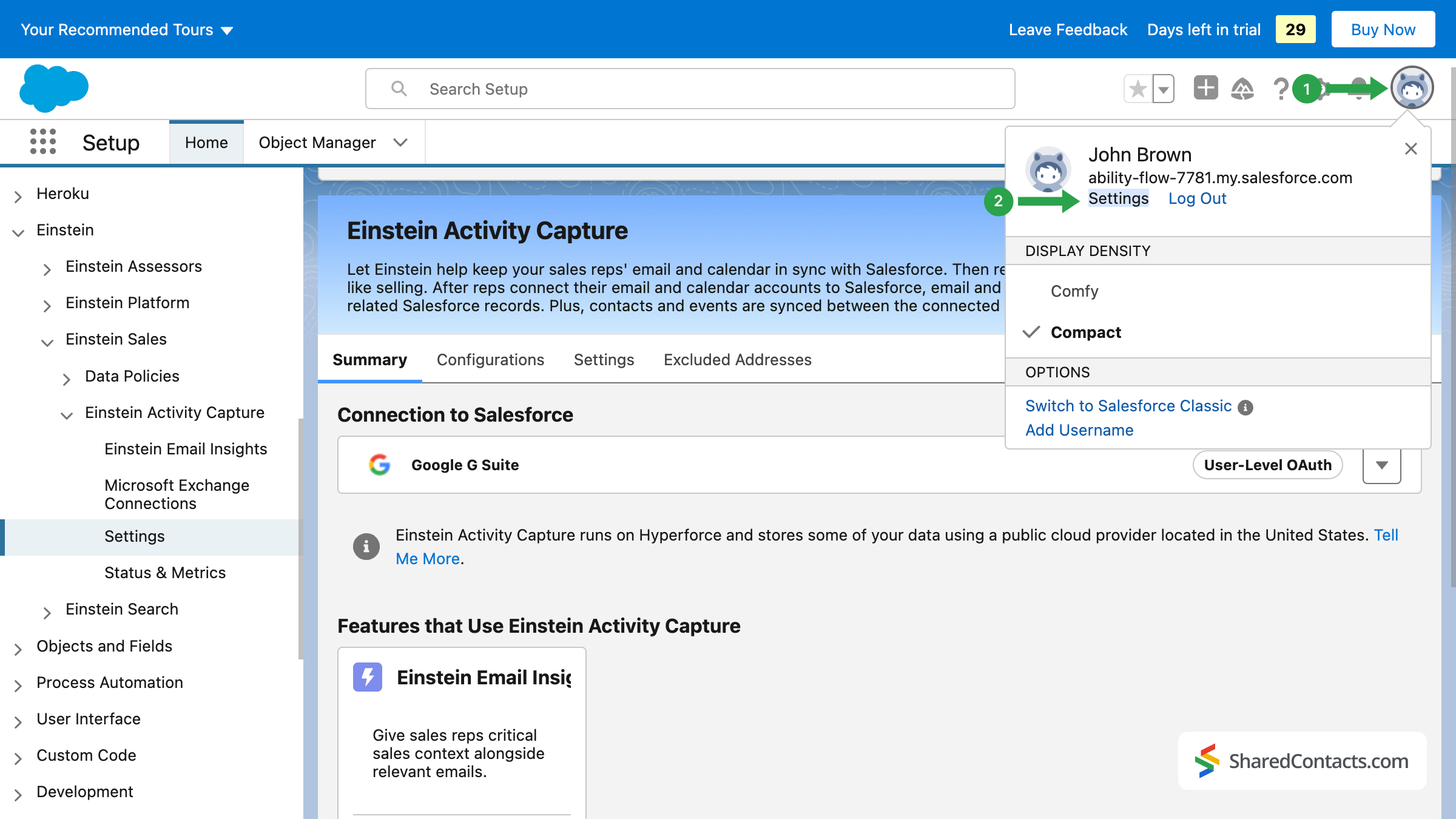Click SharedContacts.com logo
Screen dimensions: 1456x819
click(x=1302, y=761)
